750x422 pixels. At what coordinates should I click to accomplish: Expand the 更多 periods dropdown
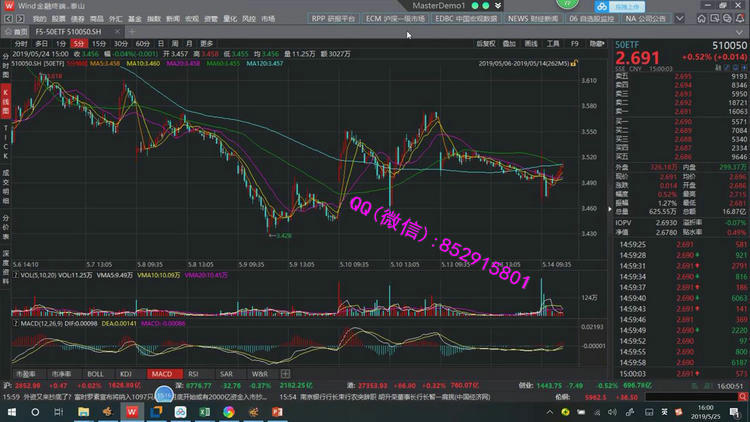click(x=207, y=44)
